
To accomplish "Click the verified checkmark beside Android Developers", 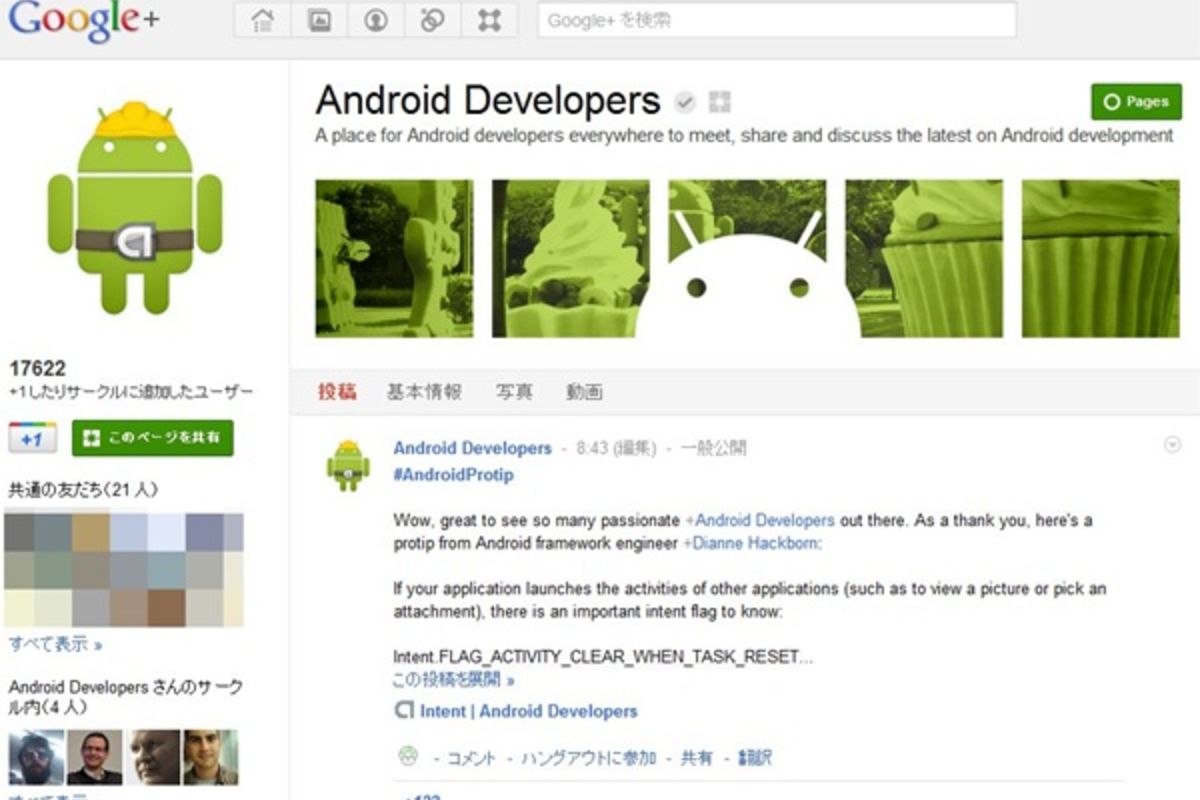I will pos(684,100).
